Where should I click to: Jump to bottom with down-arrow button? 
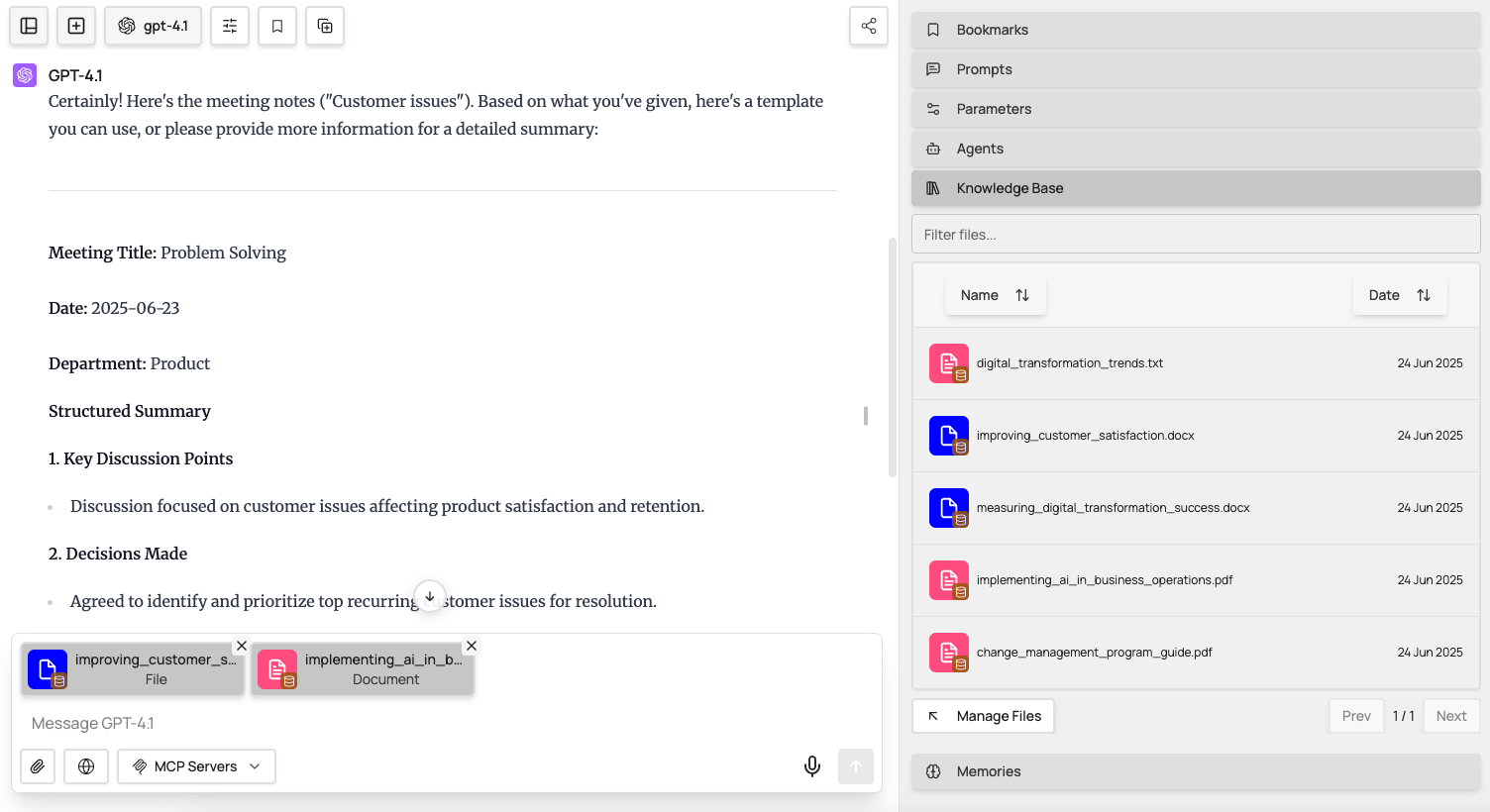coord(430,596)
